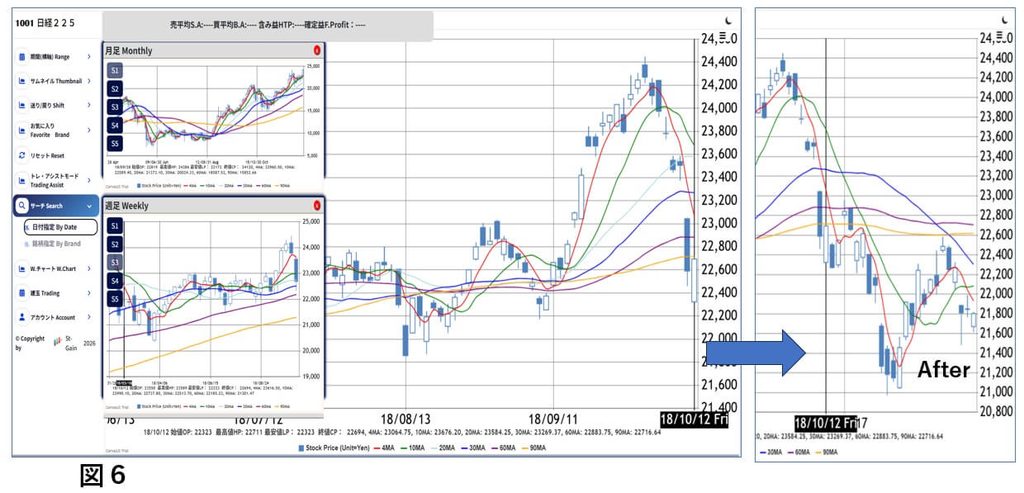Toggle 90MA line in main legend
The width and height of the screenshot is (1024, 493).
click(x=533, y=448)
